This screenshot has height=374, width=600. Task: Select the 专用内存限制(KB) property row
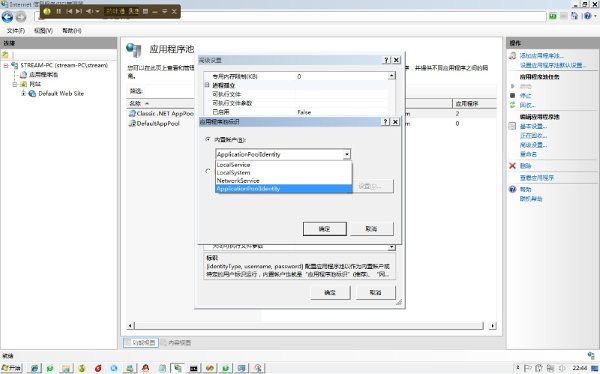[x=295, y=76]
